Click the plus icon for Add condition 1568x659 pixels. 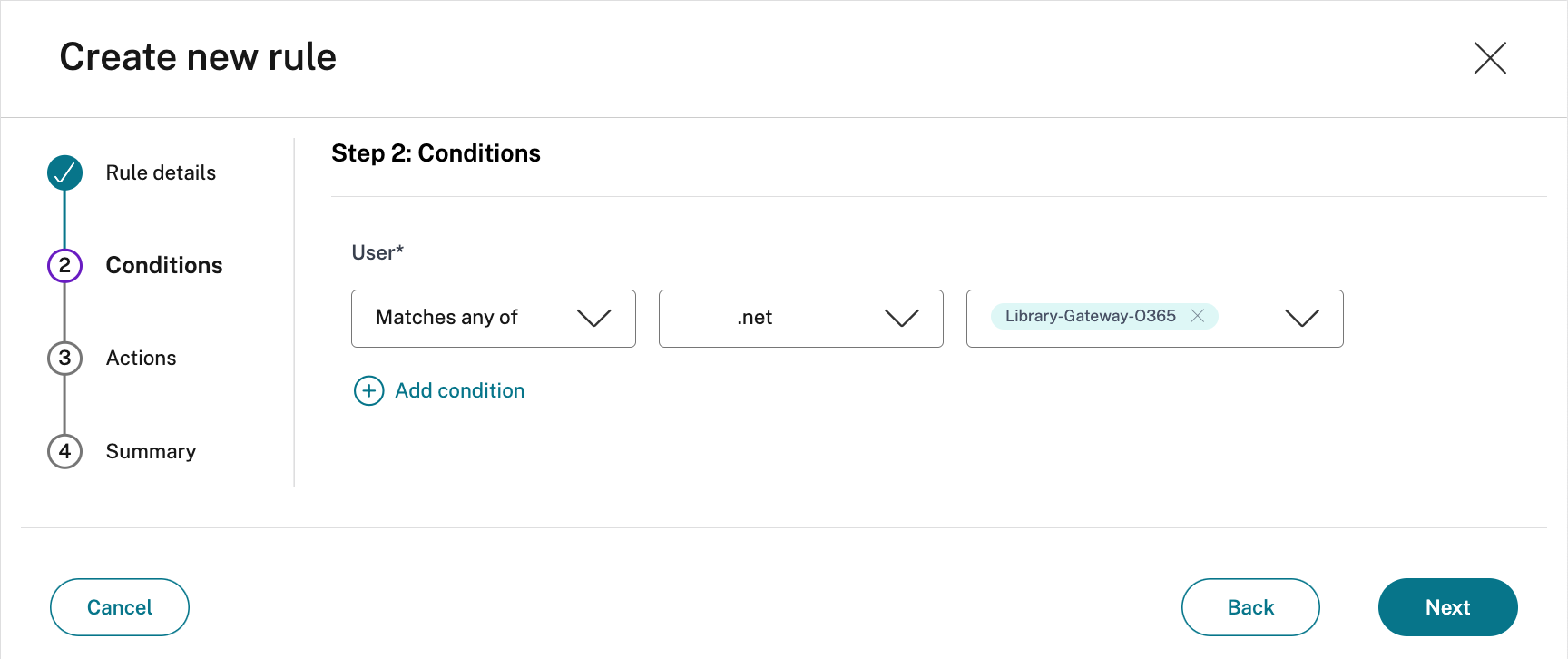(368, 391)
